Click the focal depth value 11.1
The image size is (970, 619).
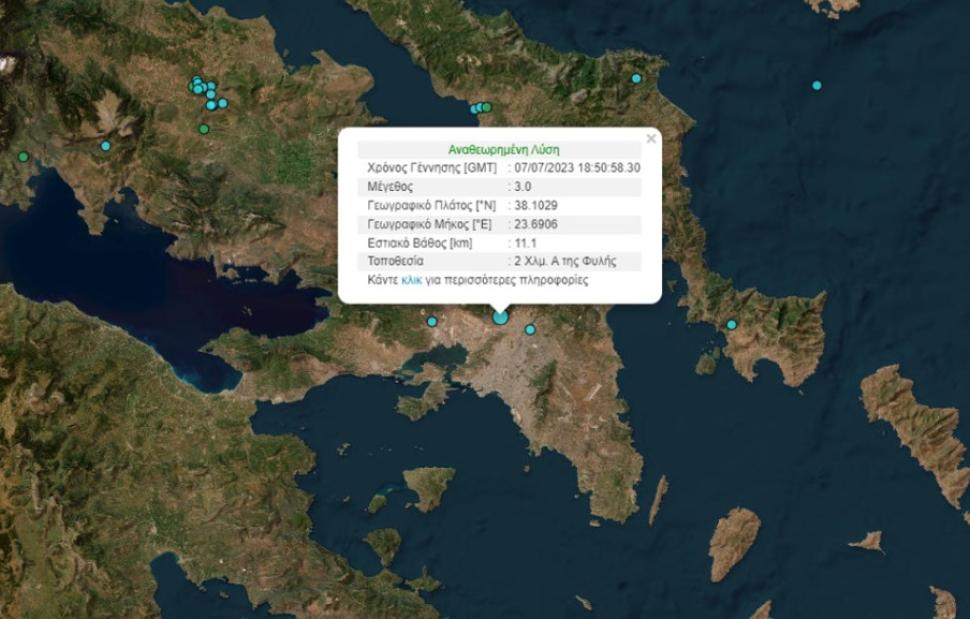(525, 243)
